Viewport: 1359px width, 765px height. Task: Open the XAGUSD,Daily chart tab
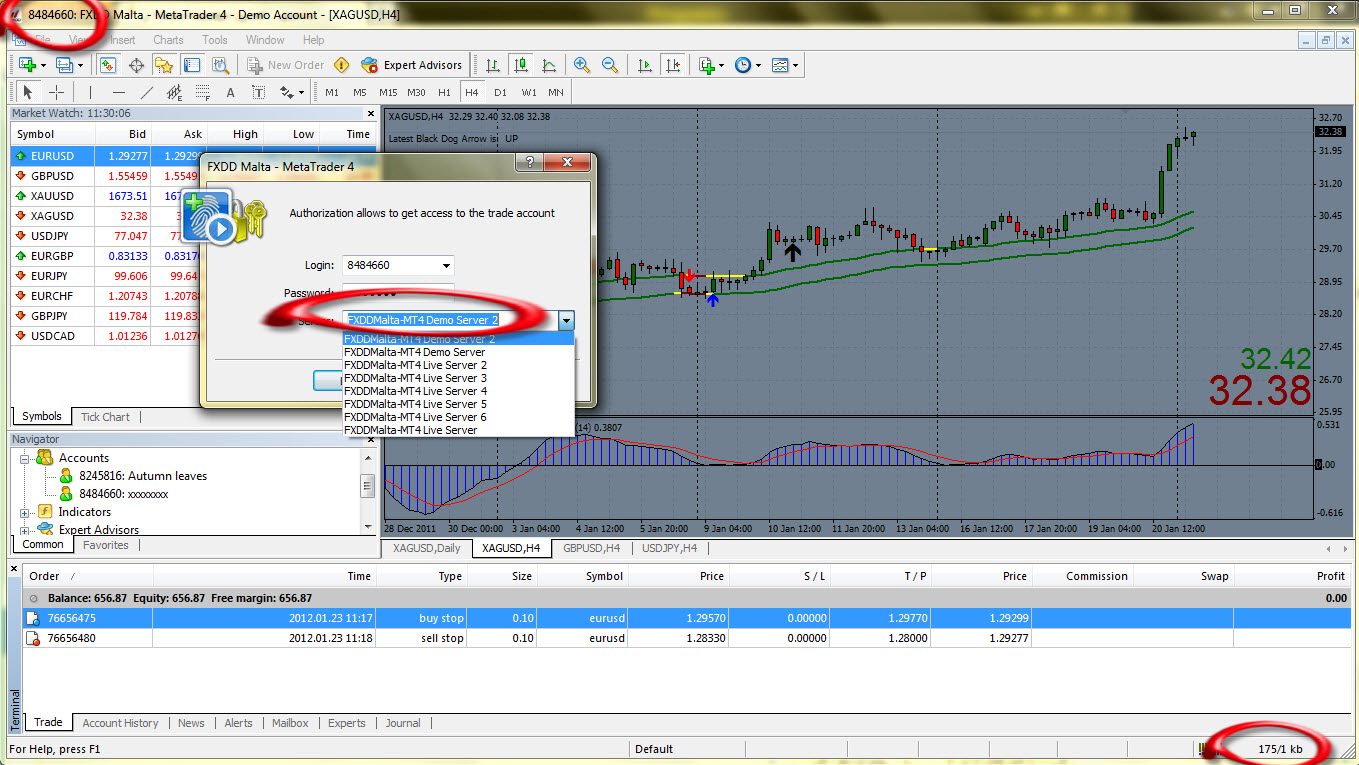tap(427, 548)
